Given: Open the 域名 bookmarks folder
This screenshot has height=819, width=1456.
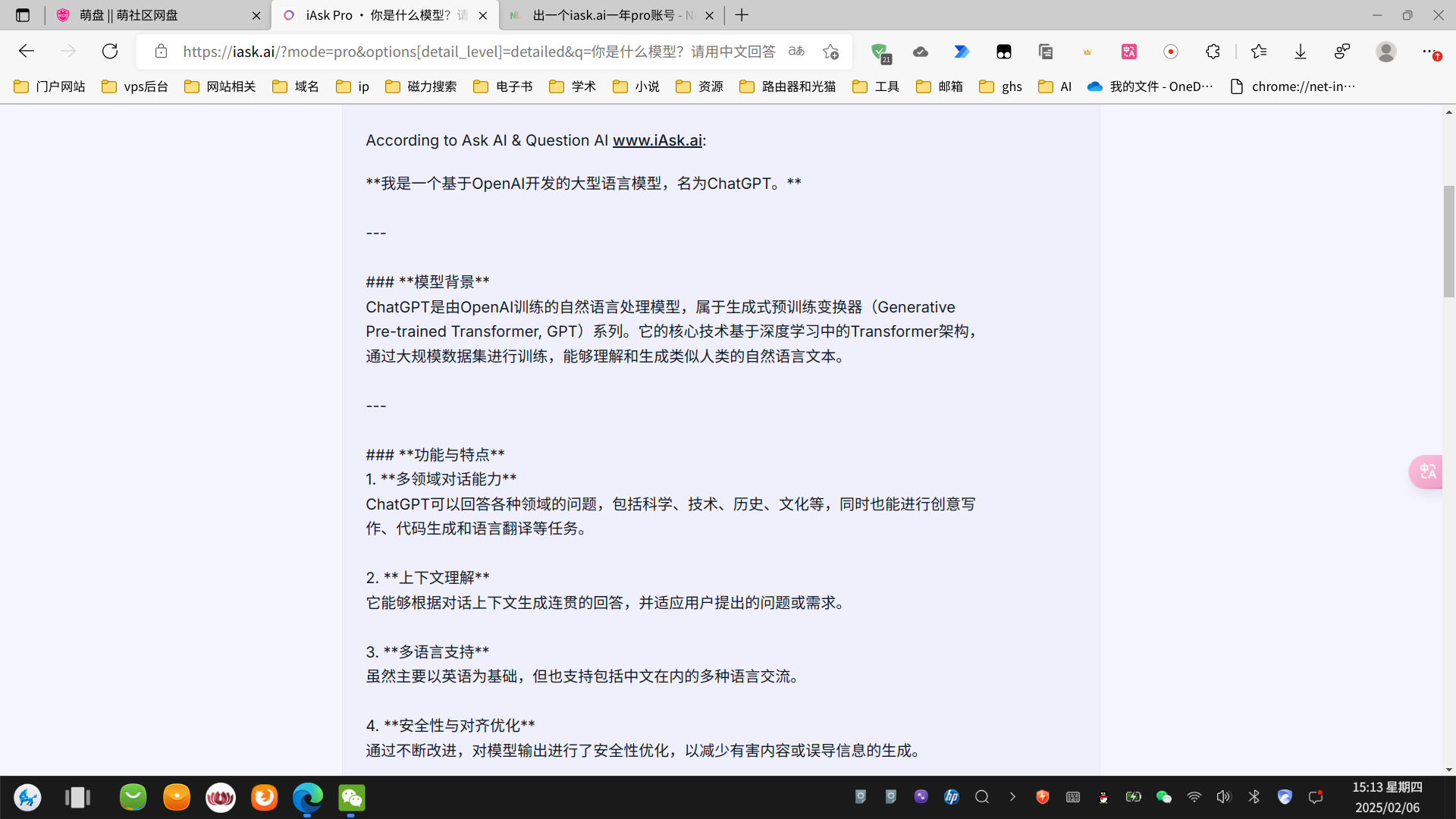Looking at the screenshot, I should tap(297, 86).
